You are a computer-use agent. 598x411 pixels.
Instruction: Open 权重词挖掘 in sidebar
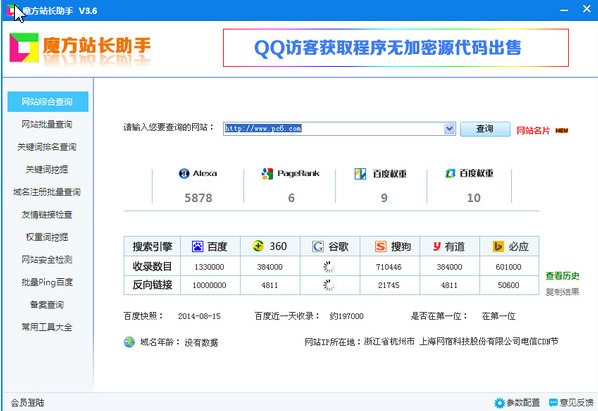coord(47,237)
